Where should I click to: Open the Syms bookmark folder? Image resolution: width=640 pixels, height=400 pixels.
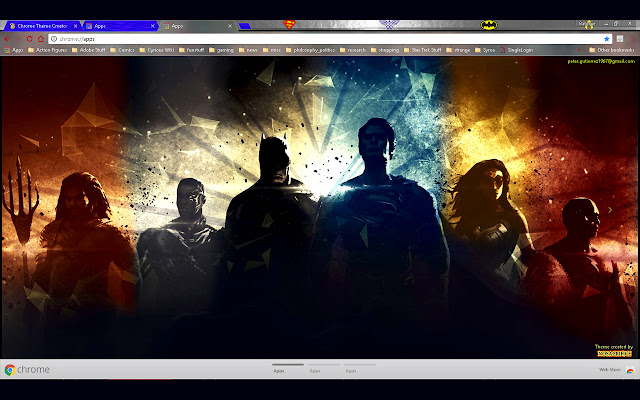click(x=485, y=50)
